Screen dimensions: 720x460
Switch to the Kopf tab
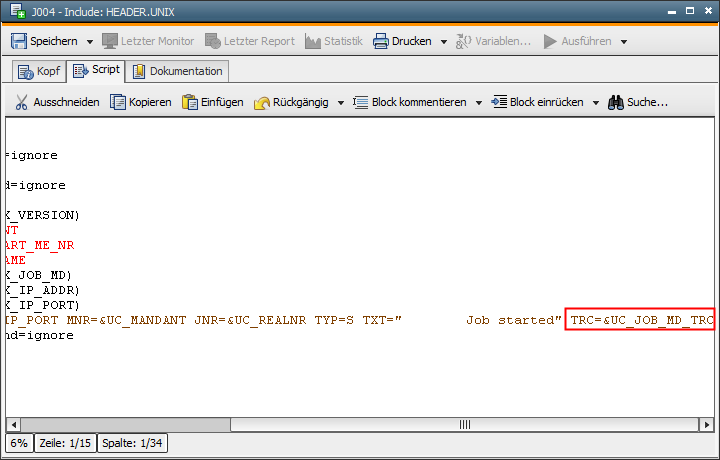coord(39,71)
